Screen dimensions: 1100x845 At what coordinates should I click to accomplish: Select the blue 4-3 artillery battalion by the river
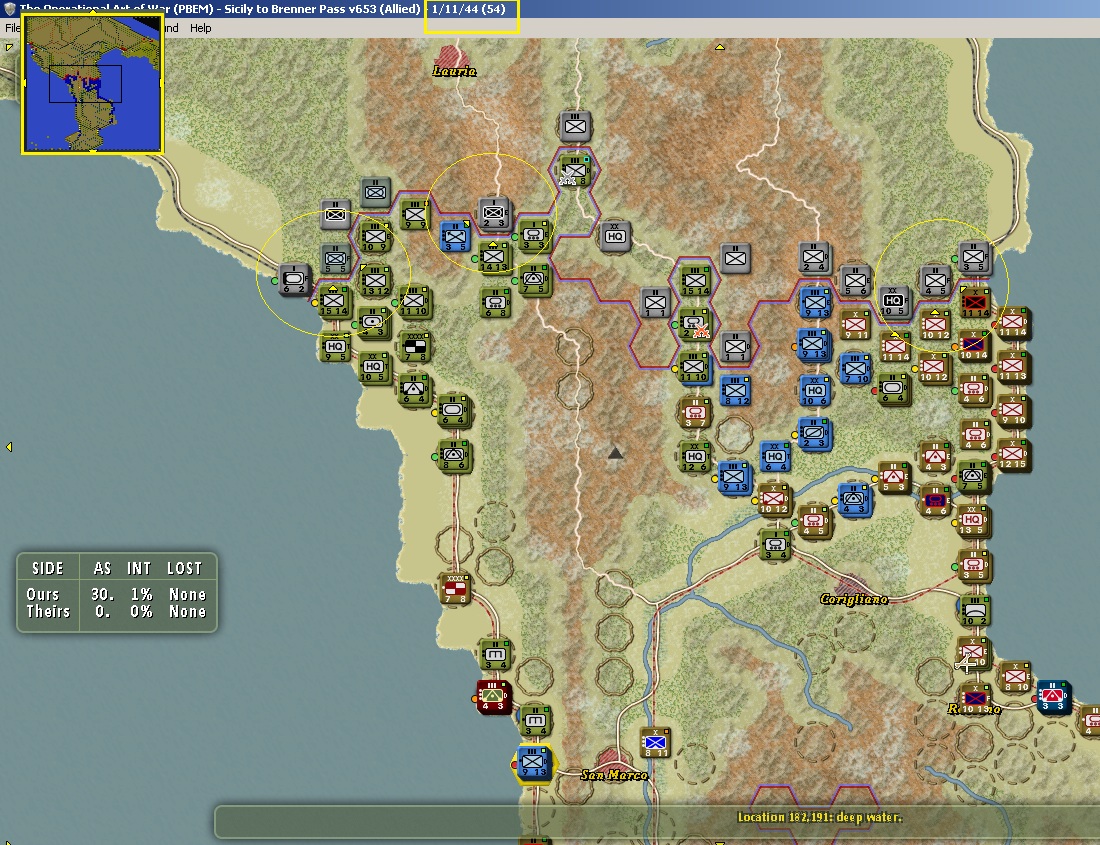854,500
